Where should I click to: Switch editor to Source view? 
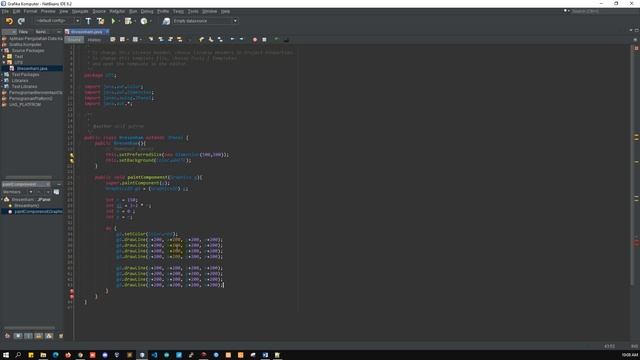point(74,40)
